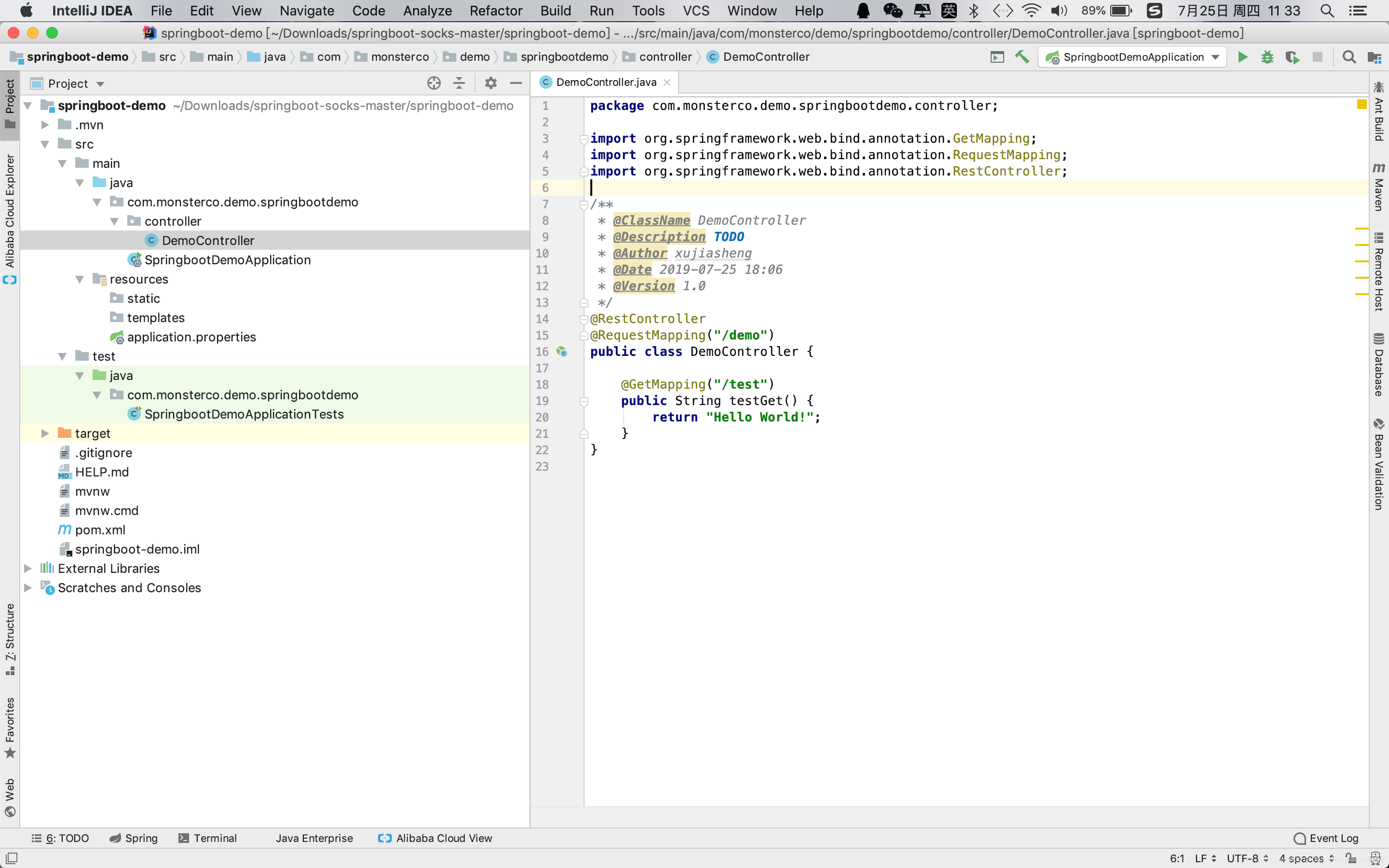The image size is (1389, 868).
Task: Build project with hammer icon
Action: pos(1021,57)
